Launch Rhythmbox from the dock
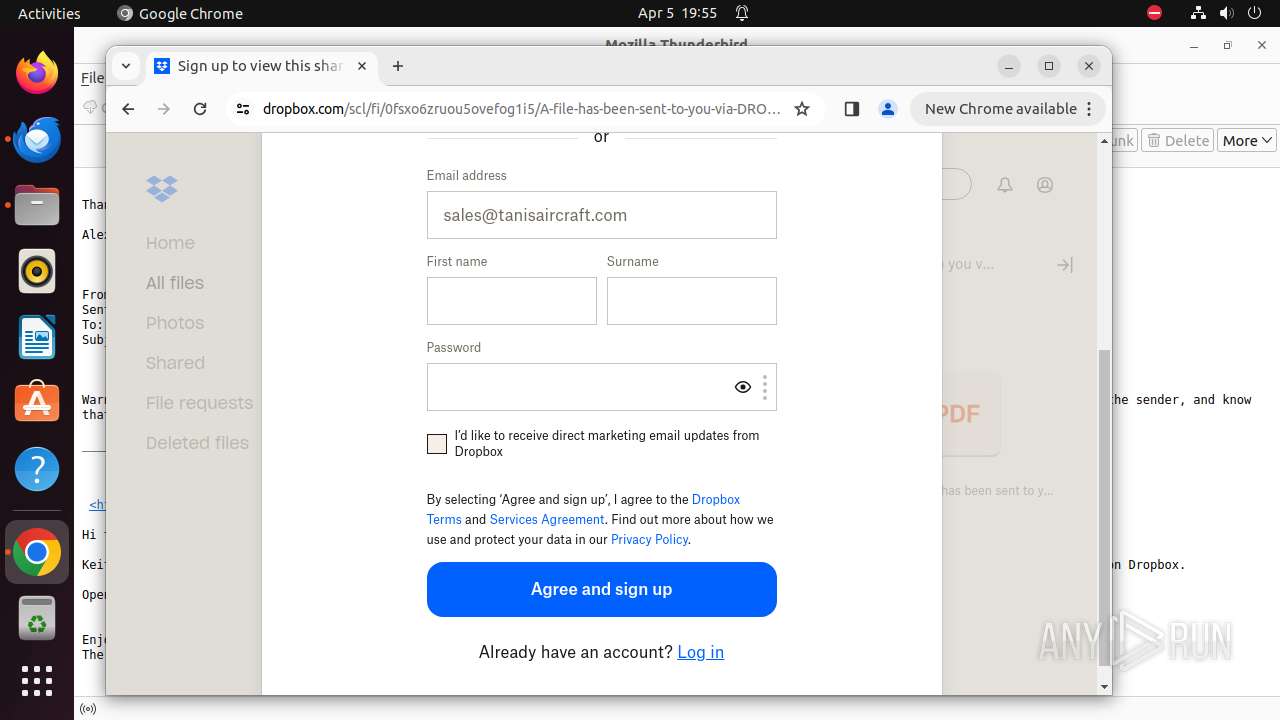This screenshot has width=1280, height=720. pos(37,271)
